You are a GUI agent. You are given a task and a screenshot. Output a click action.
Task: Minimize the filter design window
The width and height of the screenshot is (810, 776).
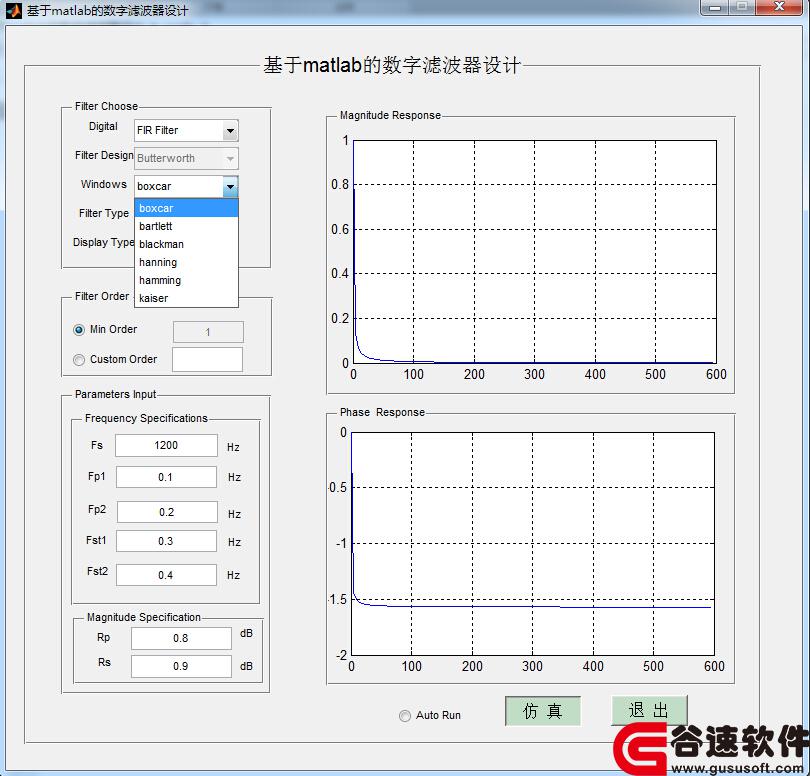tap(715, 7)
